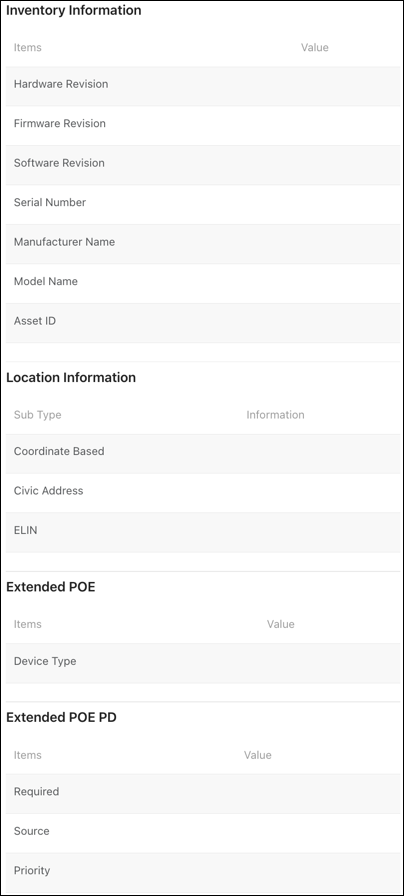The height and width of the screenshot is (896, 404).
Task: Click the Information column header
Action: point(275,415)
